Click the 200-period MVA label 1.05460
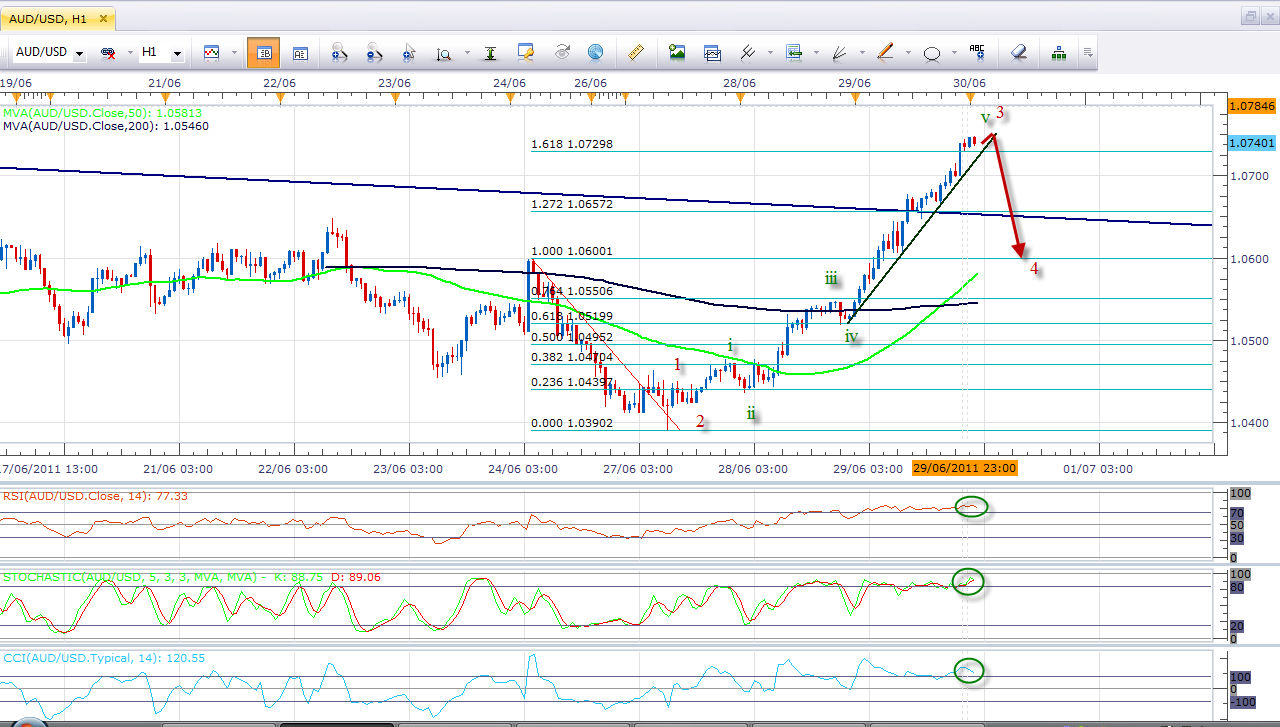This screenshot has width=1280, height=727. (108, 126)
